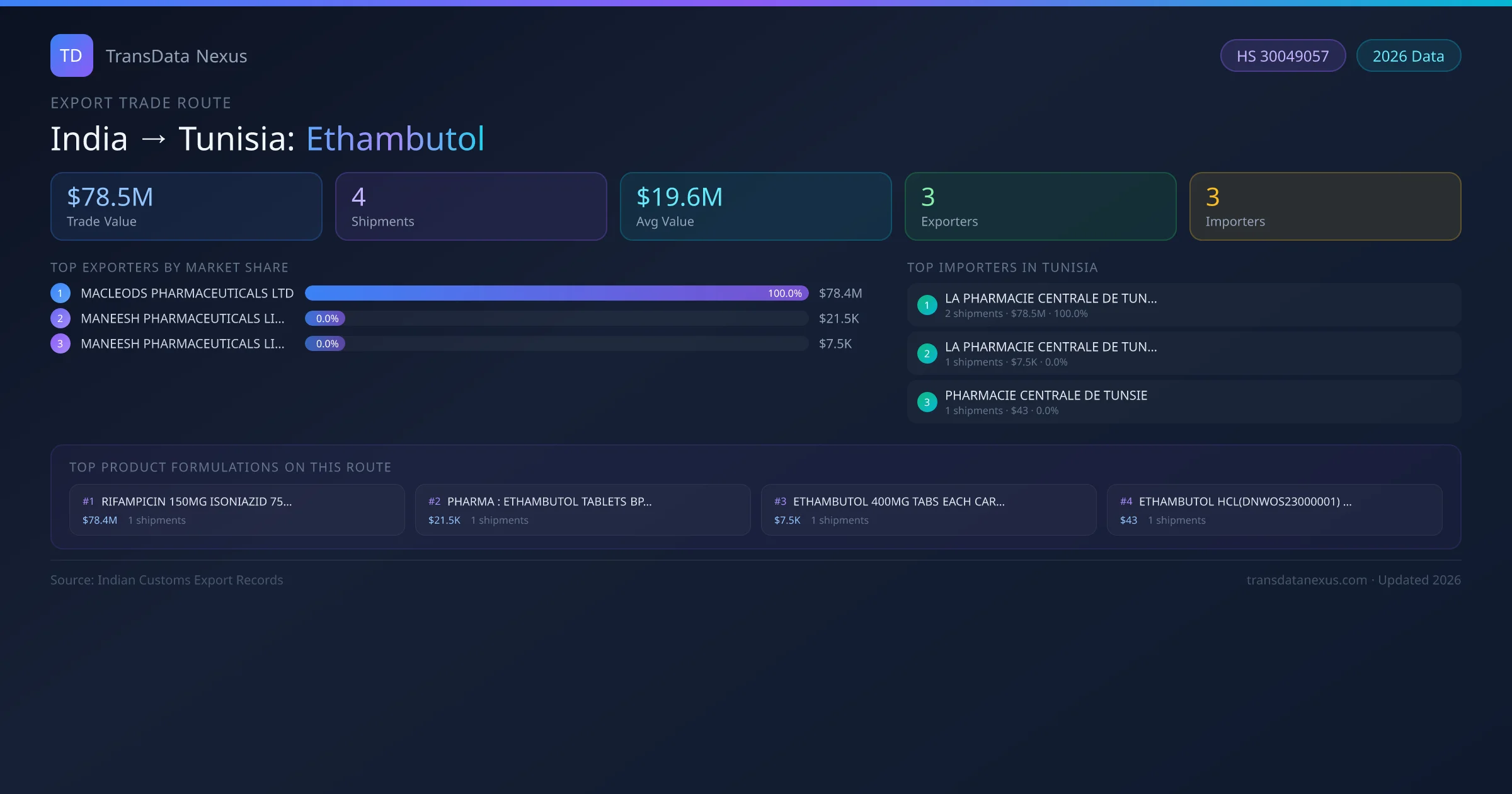Select importer badge 1 for LA PHARMACIE CENTRALE
Screen dimensions: 1512x794
(x=927, y=304)
